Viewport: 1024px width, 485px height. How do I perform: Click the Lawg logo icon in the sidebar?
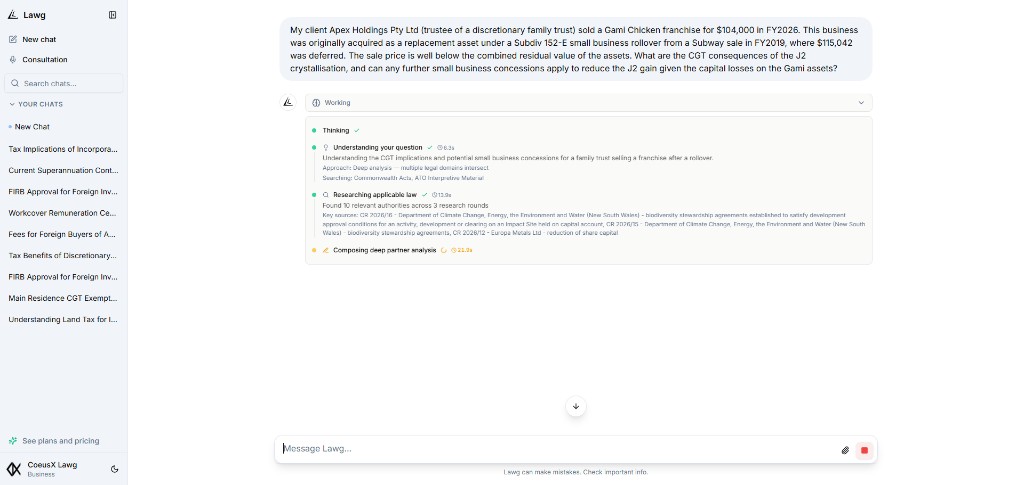(x=12, y=15)
